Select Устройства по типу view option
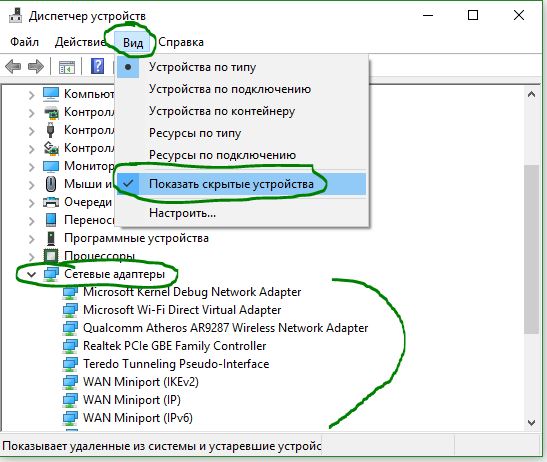The image size is (547, 462). (x=241, y=67)
